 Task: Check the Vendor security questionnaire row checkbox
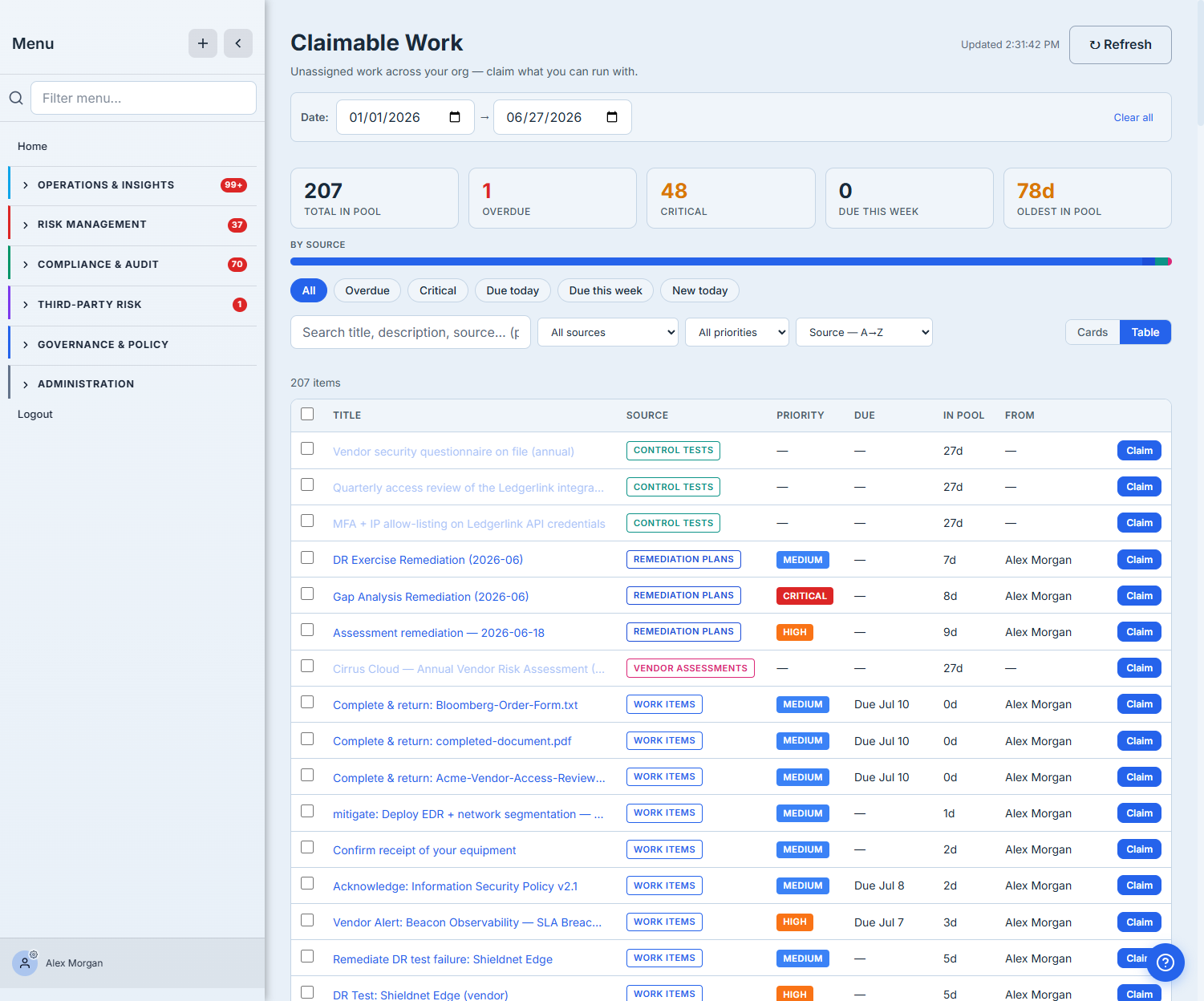(307, 448)
